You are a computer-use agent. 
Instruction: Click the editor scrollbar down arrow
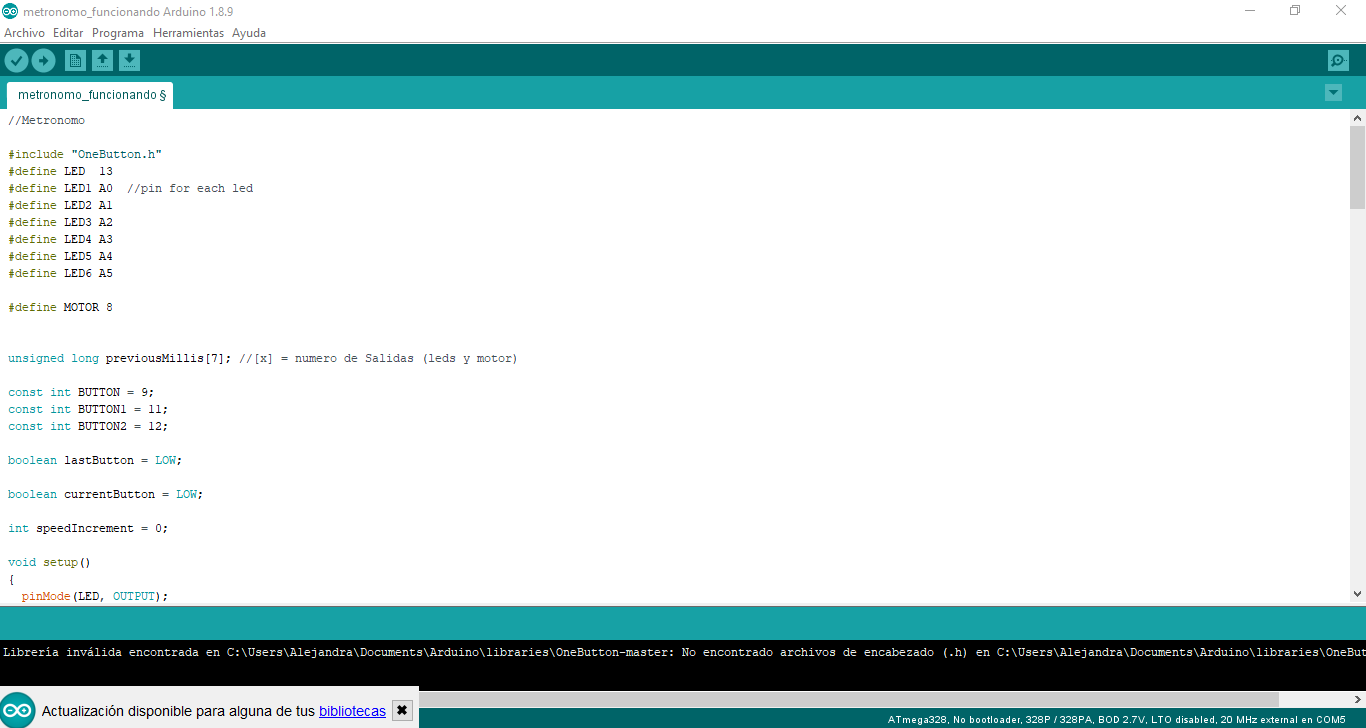click(1357, 593)
